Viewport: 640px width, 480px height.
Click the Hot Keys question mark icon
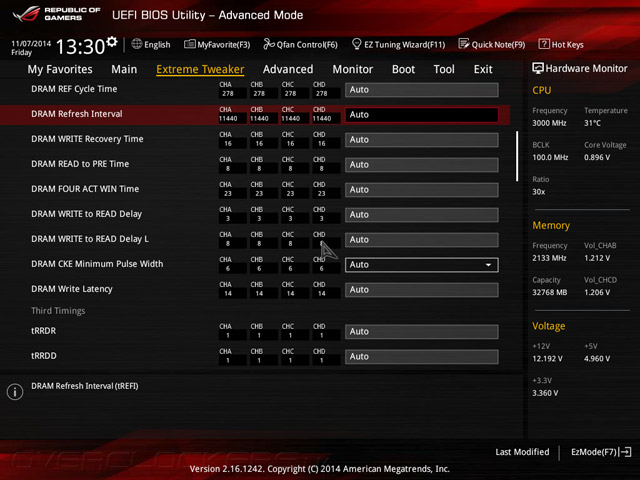pyautogui.click(x=544, y=44)
